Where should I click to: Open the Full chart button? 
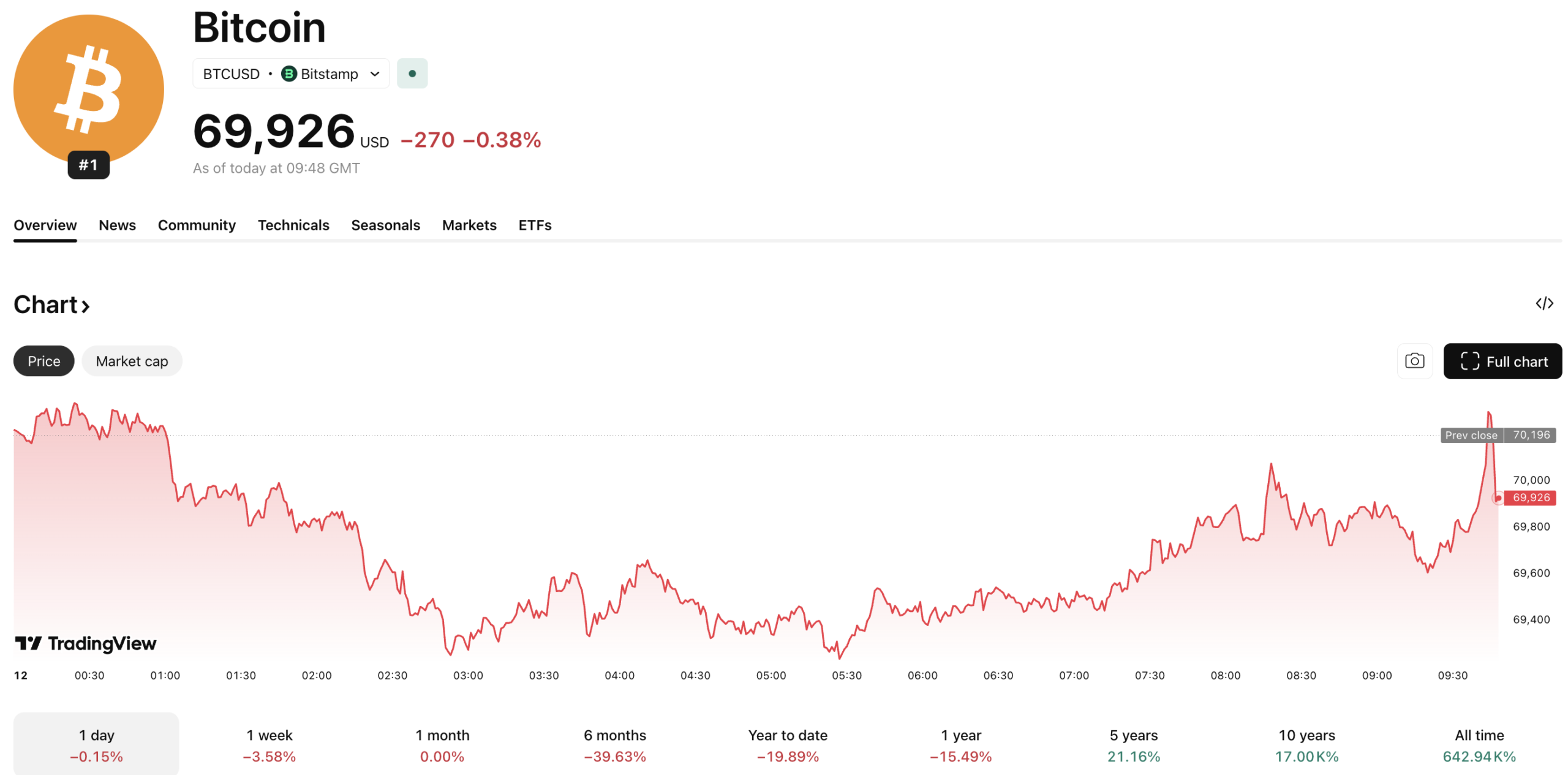coord(1502,361)
